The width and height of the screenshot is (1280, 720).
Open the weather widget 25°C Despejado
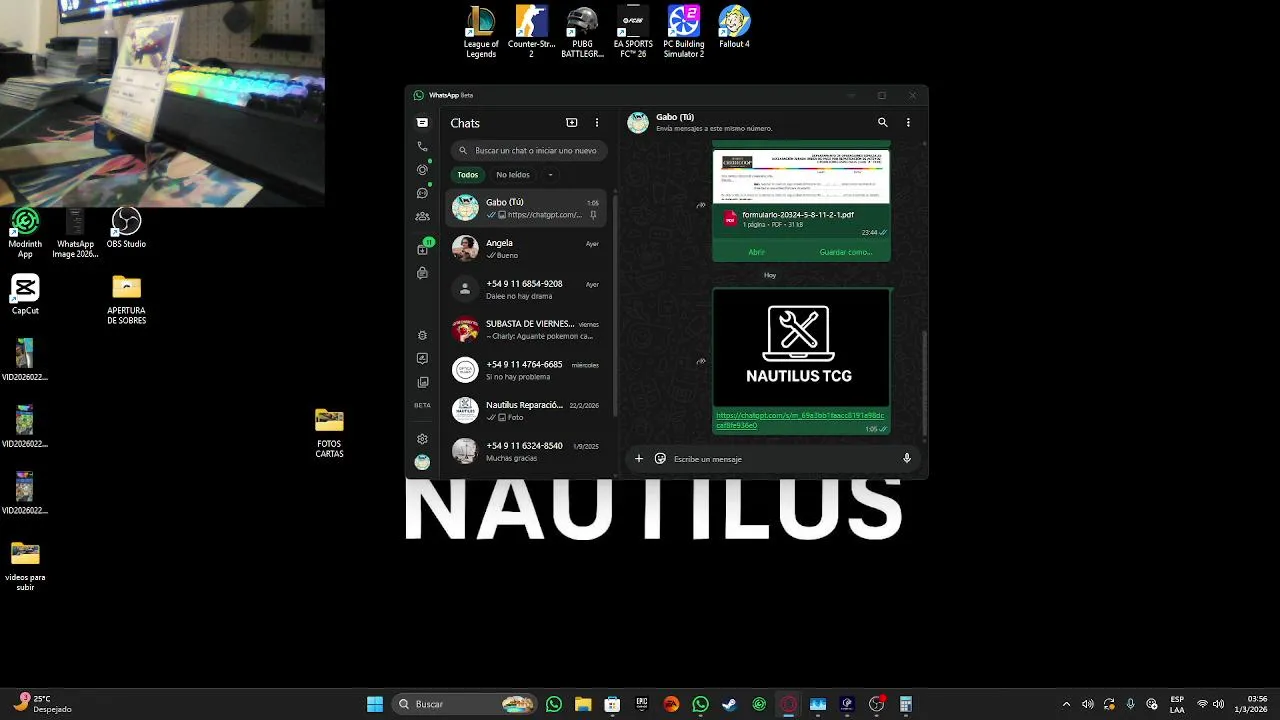42,704
